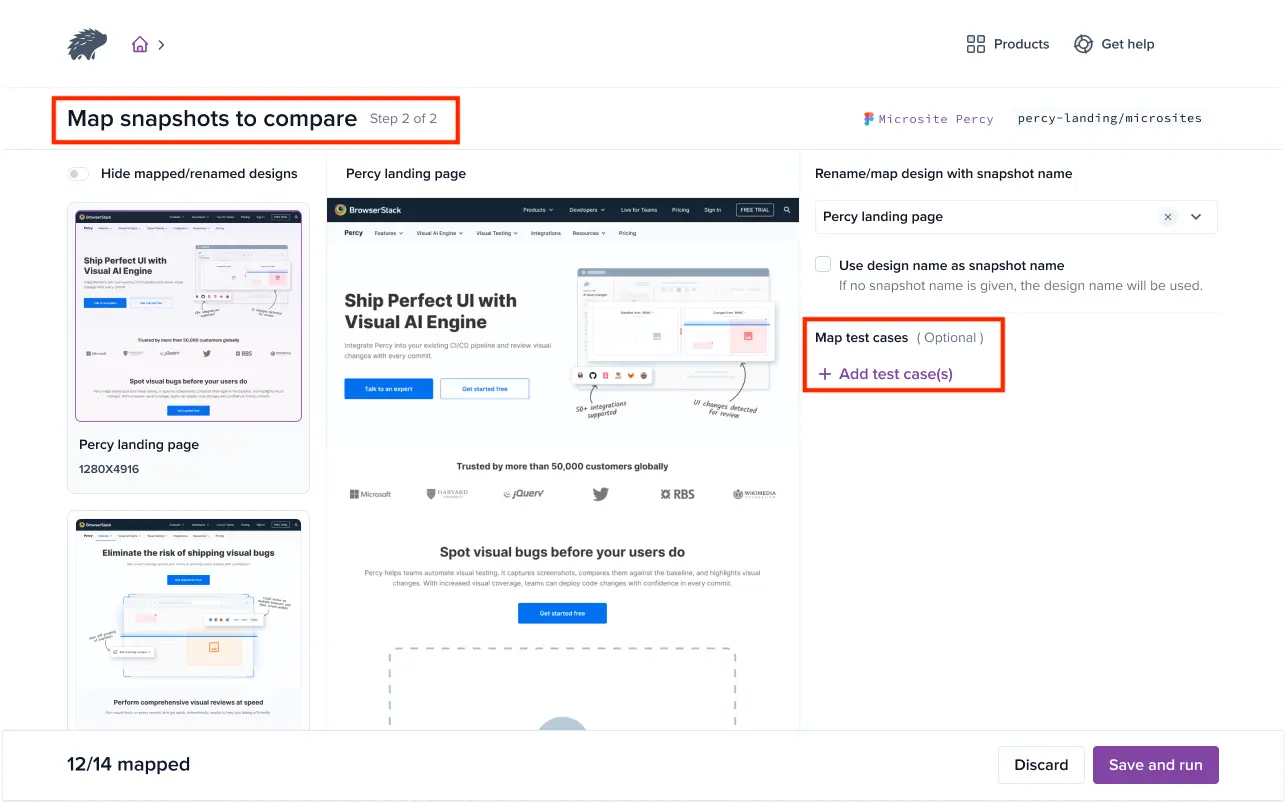This screenshot has height=804, width=1286.
Task: Click the plus icon for adding test cases
Action: coord(825,374)
